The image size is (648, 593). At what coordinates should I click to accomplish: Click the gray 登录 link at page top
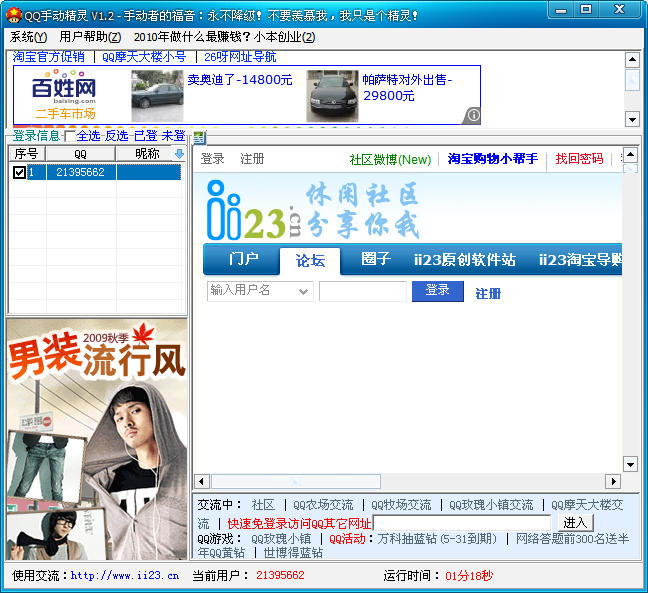pos(212,159)
